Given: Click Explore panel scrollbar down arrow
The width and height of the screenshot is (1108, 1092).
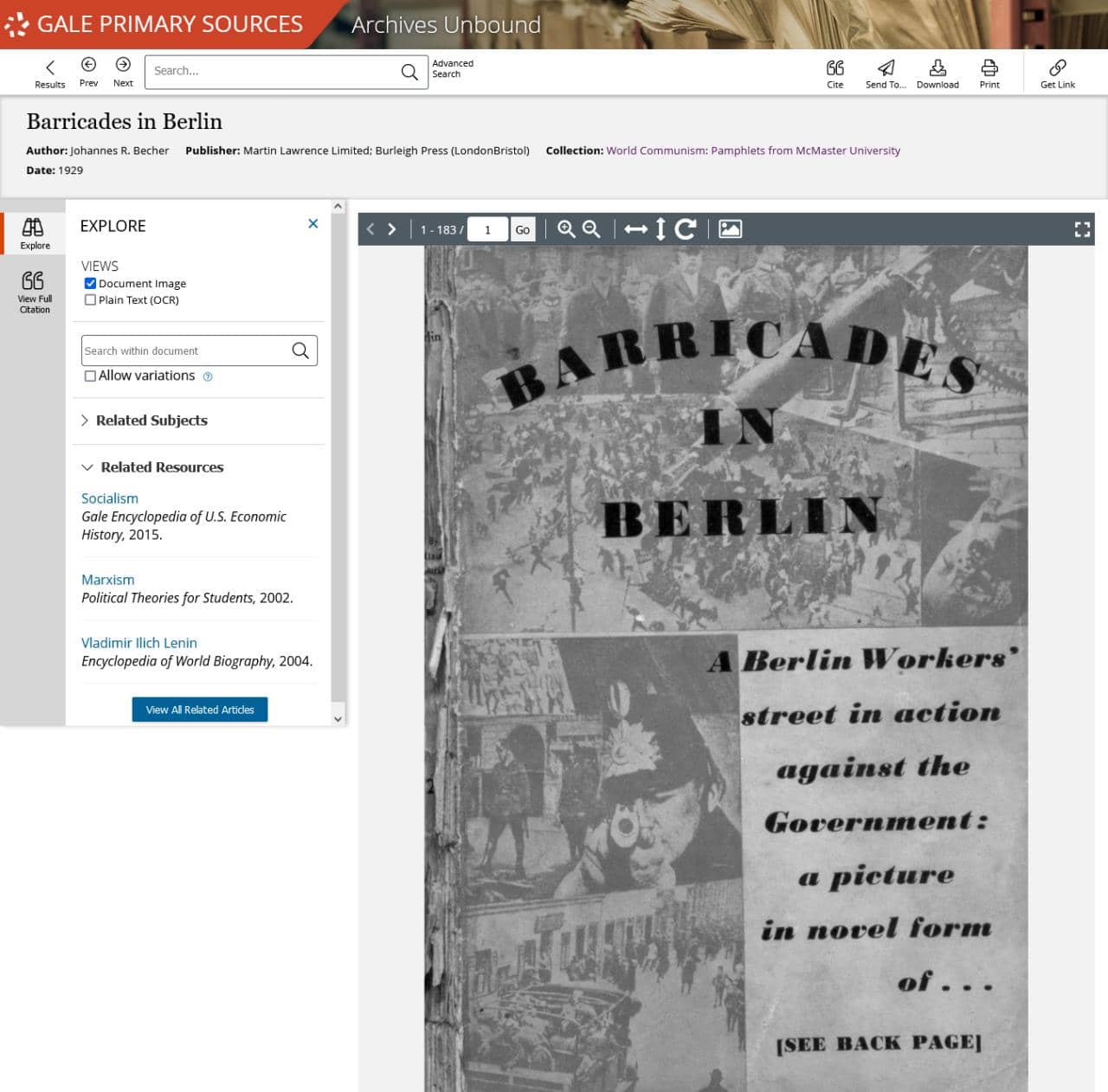Looking at the screenshot, I should click(338, 718).
